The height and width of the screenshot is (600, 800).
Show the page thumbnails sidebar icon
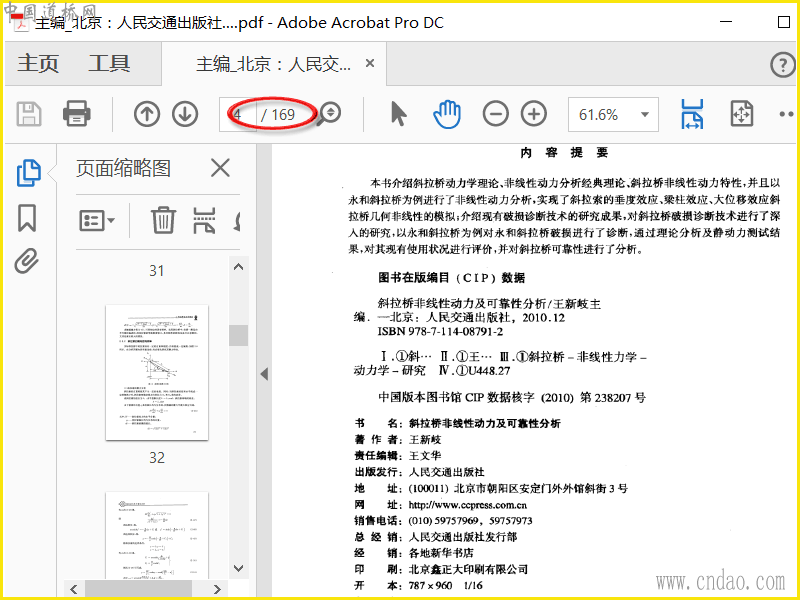click(x=29, y=172)
